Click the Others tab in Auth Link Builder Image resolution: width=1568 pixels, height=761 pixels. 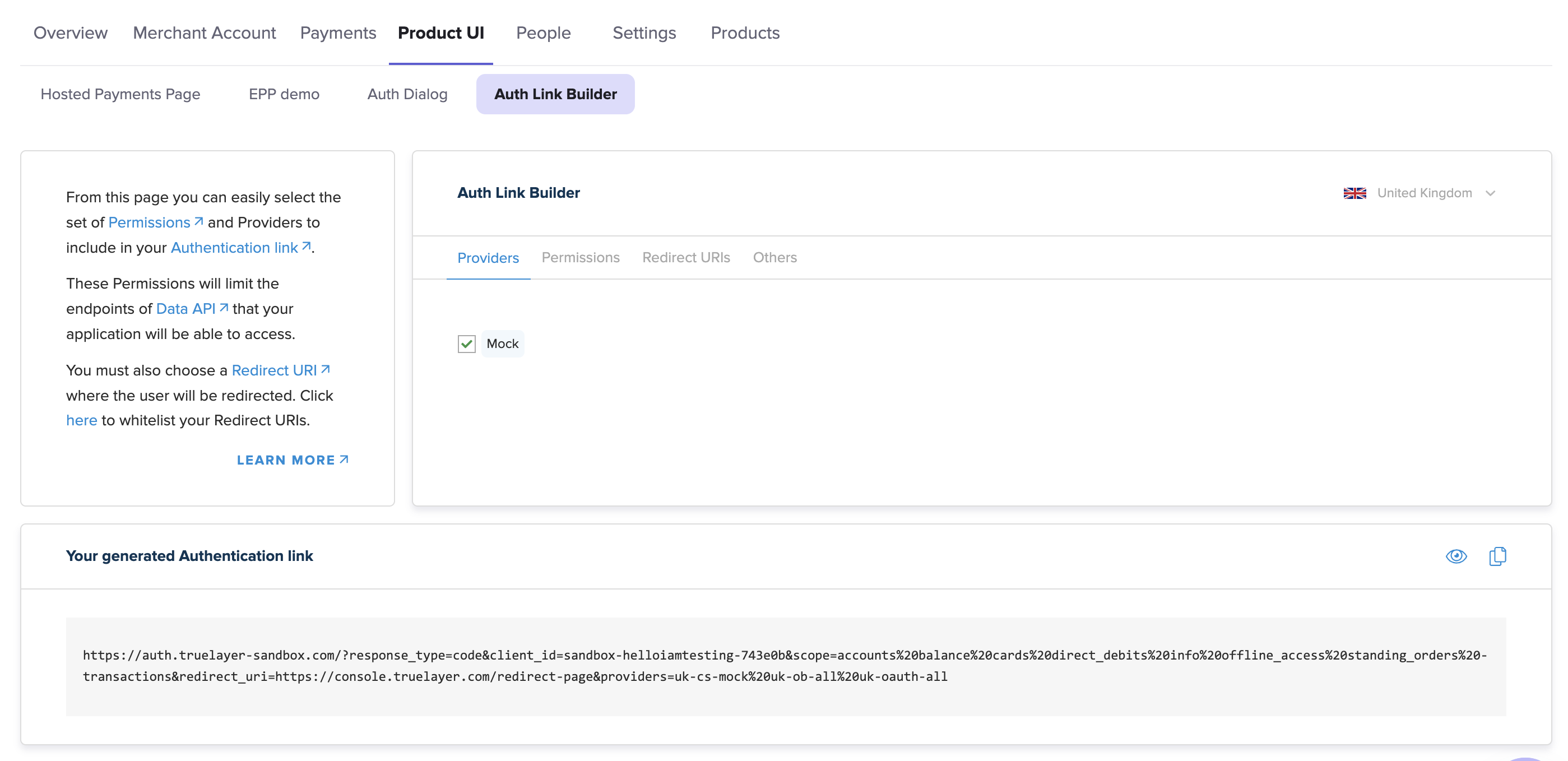click(x=775, y=257)
